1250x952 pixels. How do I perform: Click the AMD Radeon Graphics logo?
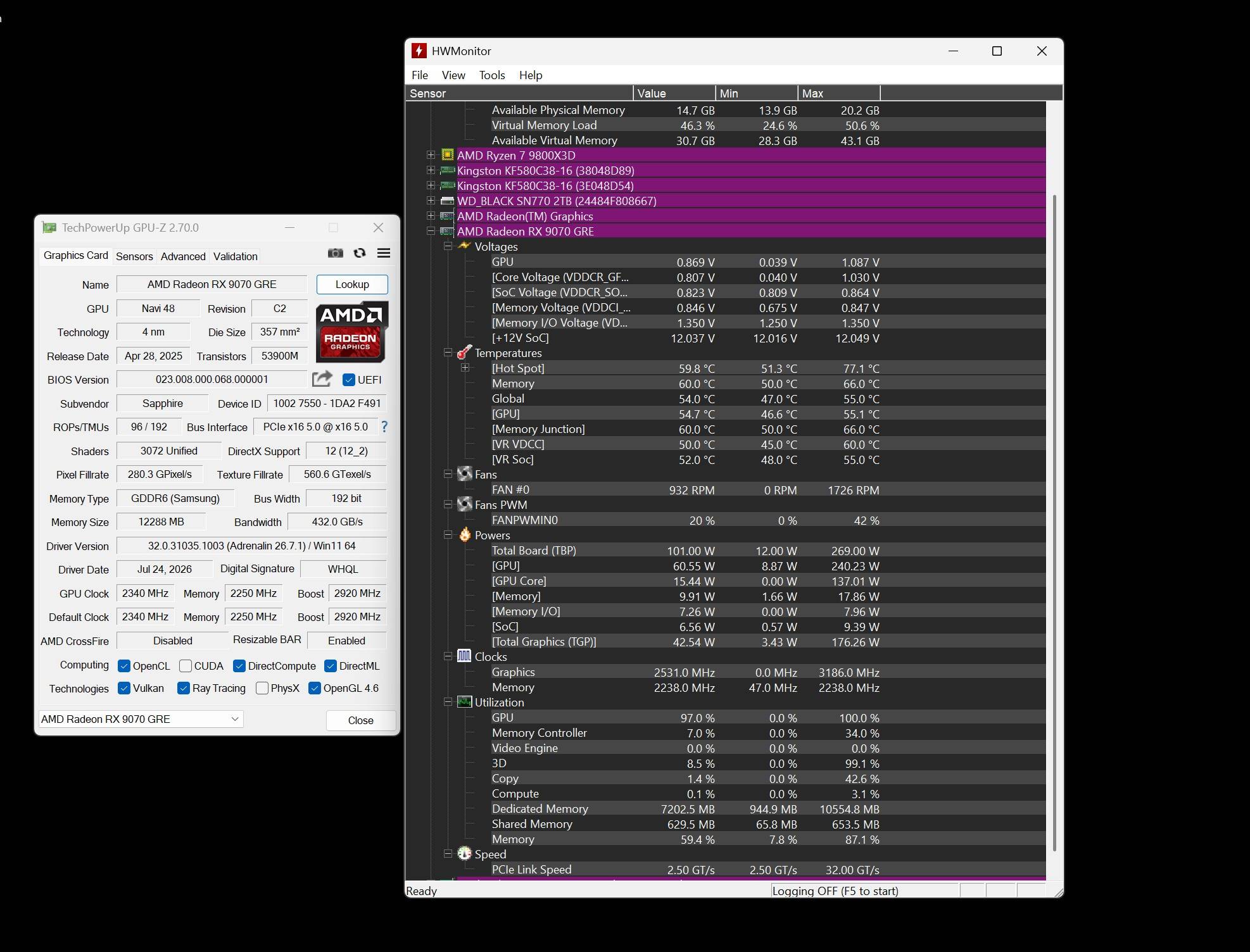[352, 331]
